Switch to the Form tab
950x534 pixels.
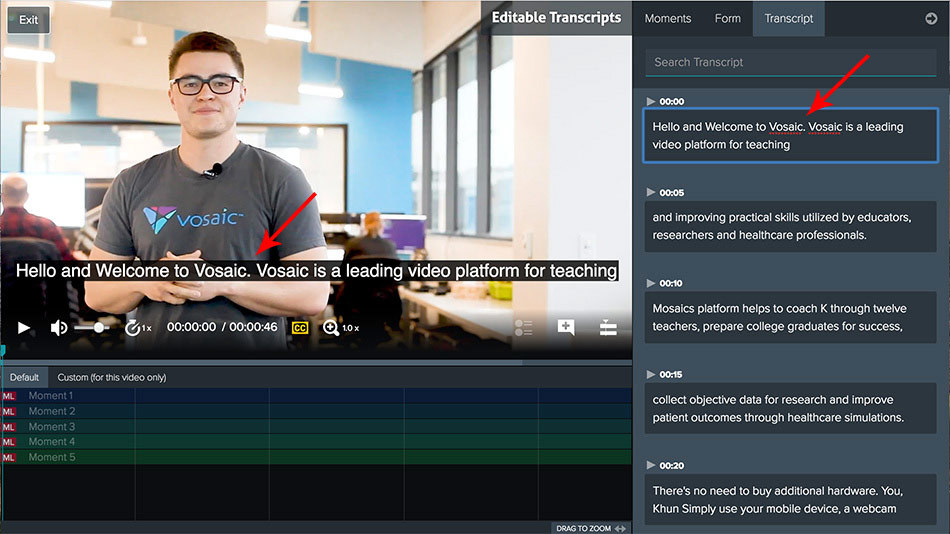coord(727,18)
